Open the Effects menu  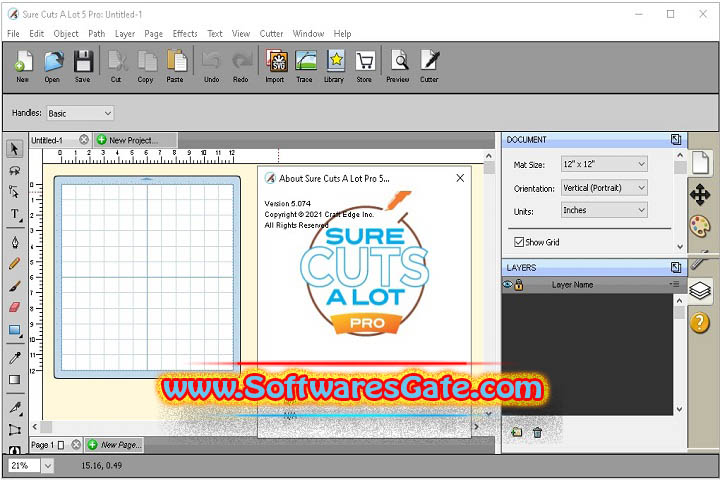185,34
